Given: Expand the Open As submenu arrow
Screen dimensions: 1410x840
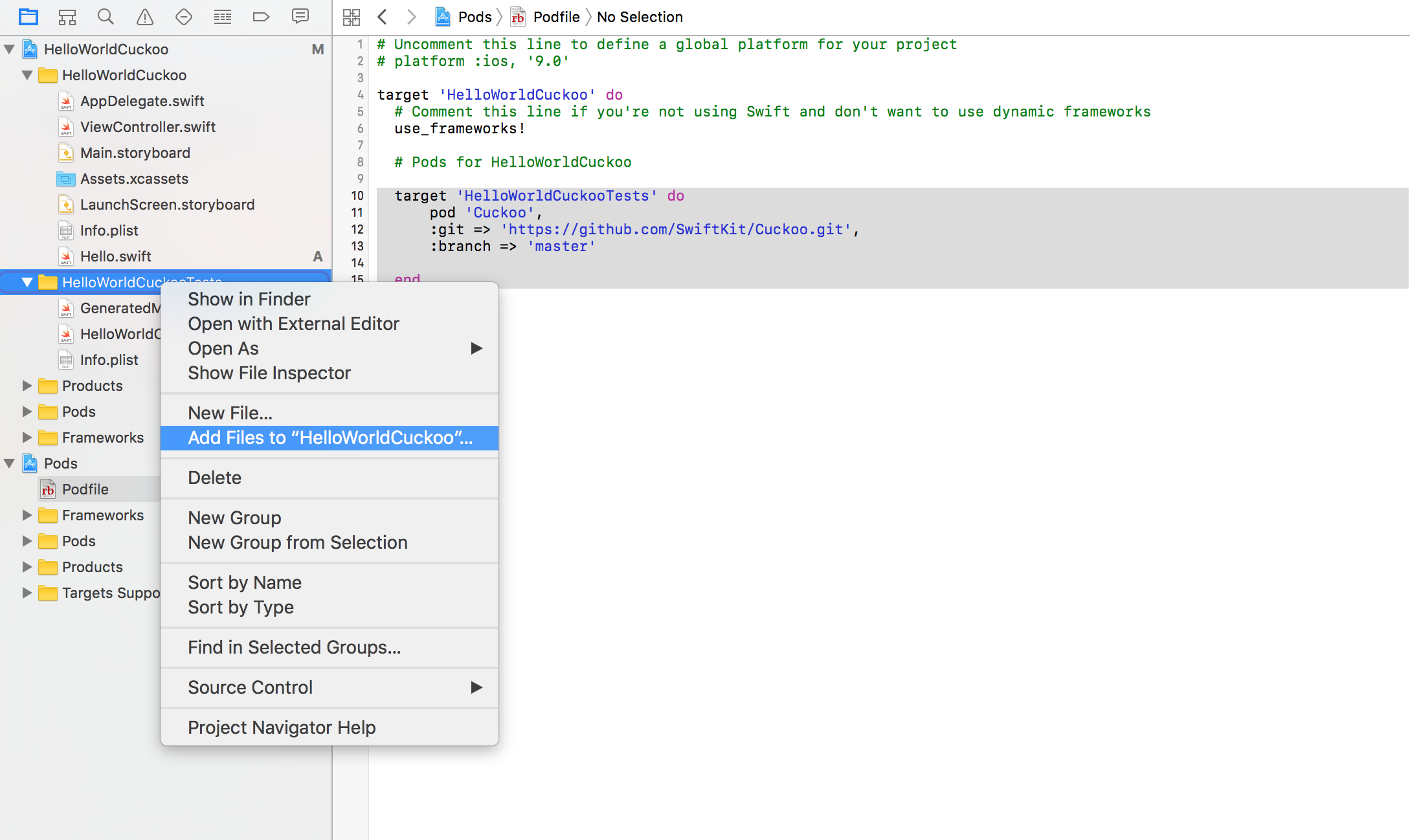Looking at the screenshot, I should click(476, 348).
